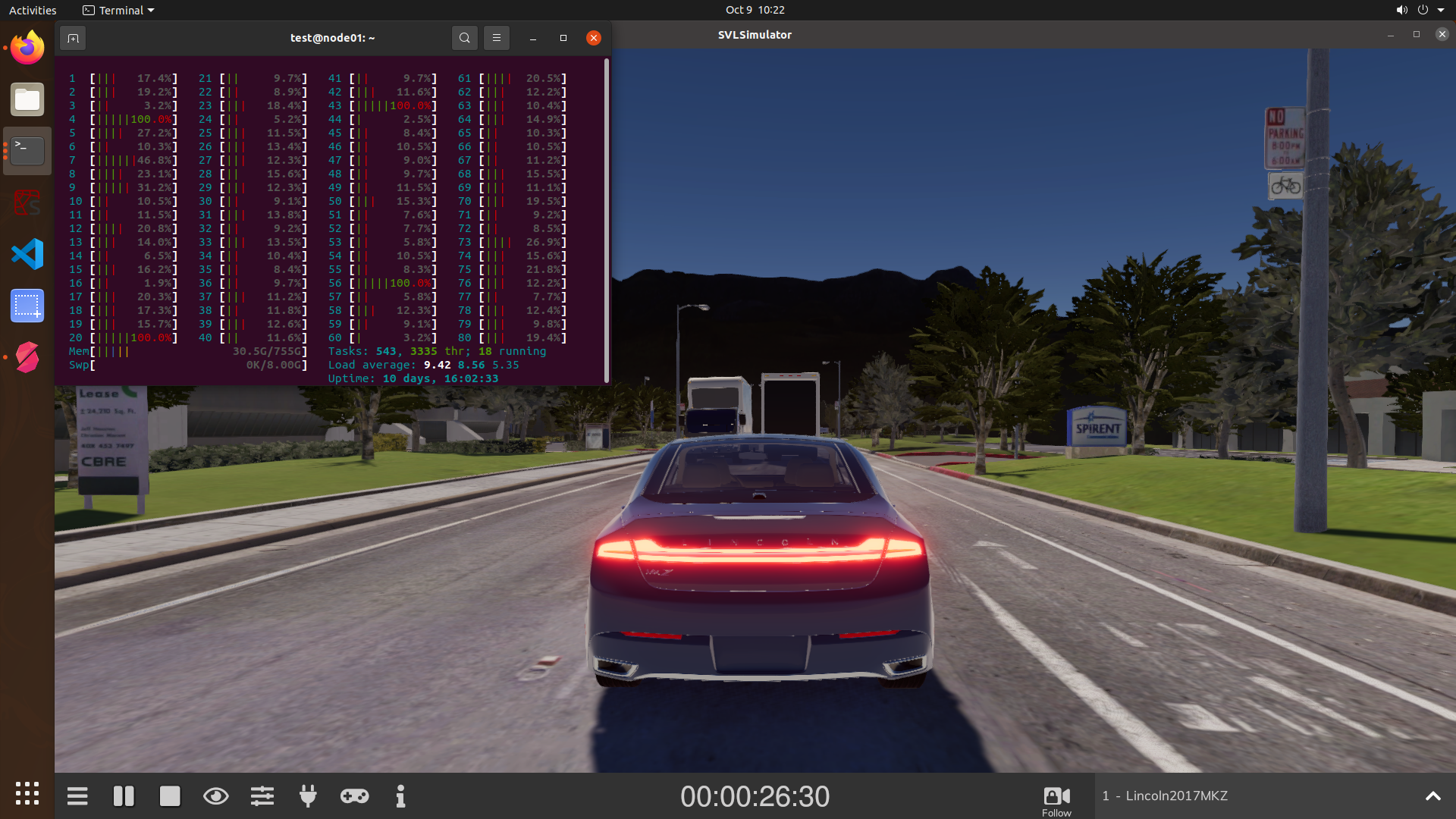Open gamepad controls panel
1456x819 pixels.
354,795
